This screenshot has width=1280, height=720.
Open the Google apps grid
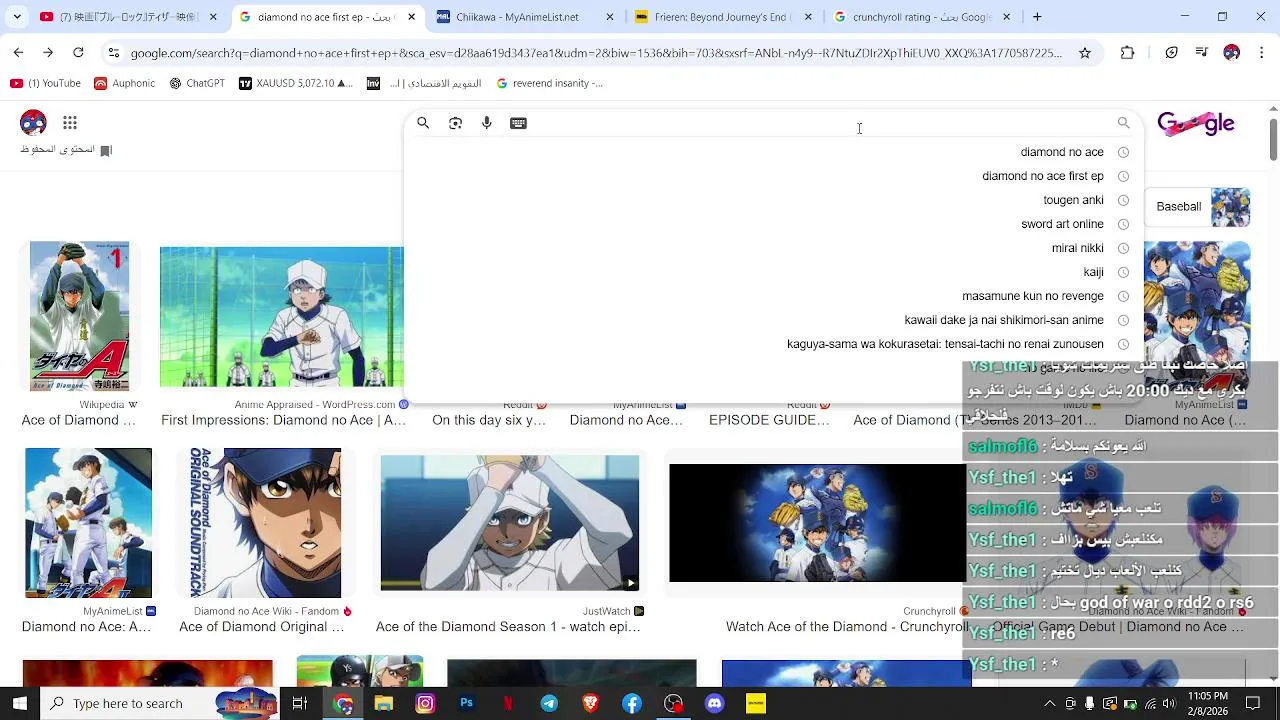tap(70, 123)
